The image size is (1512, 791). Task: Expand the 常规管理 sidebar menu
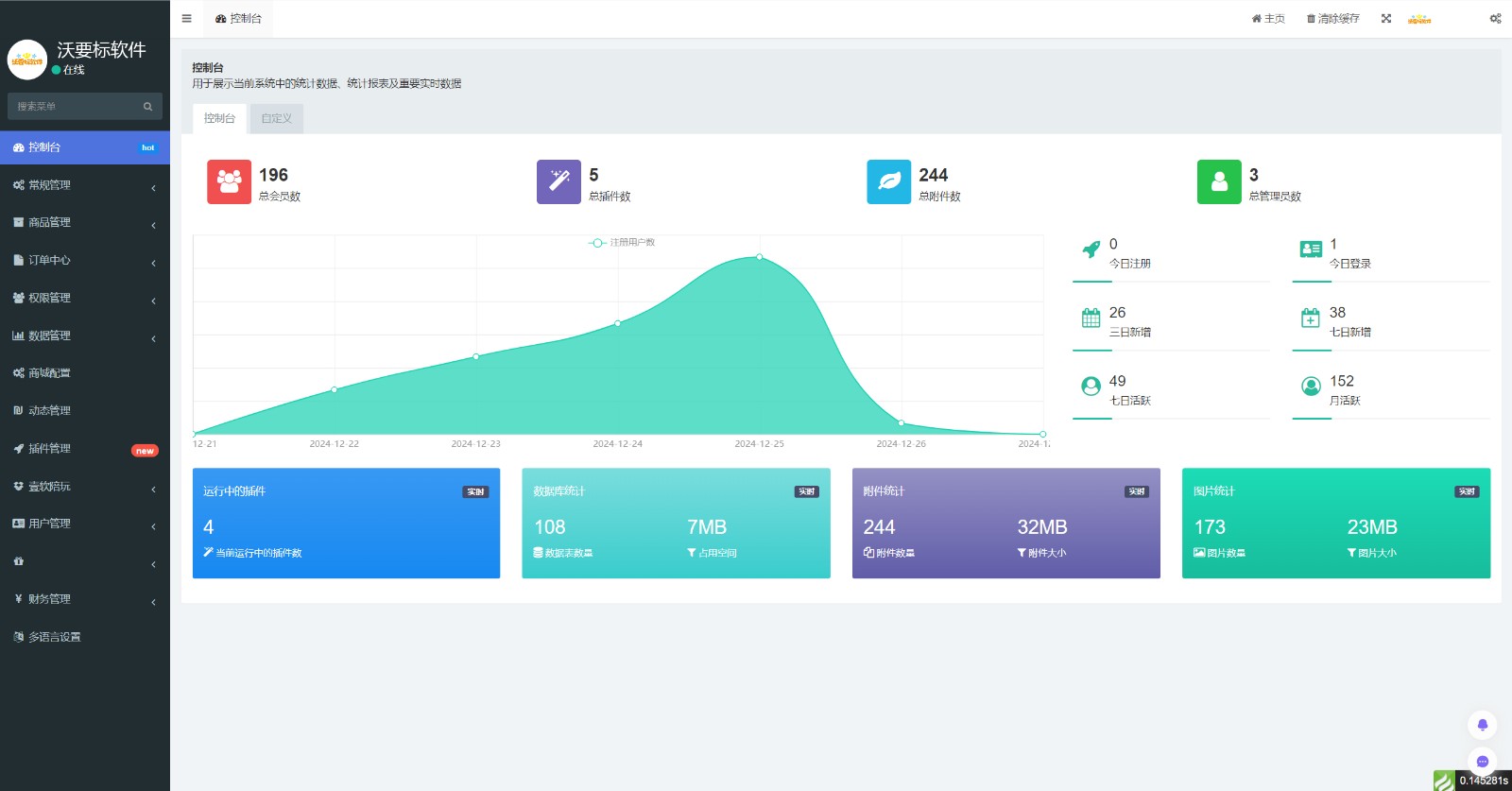[x=85, y=185]
